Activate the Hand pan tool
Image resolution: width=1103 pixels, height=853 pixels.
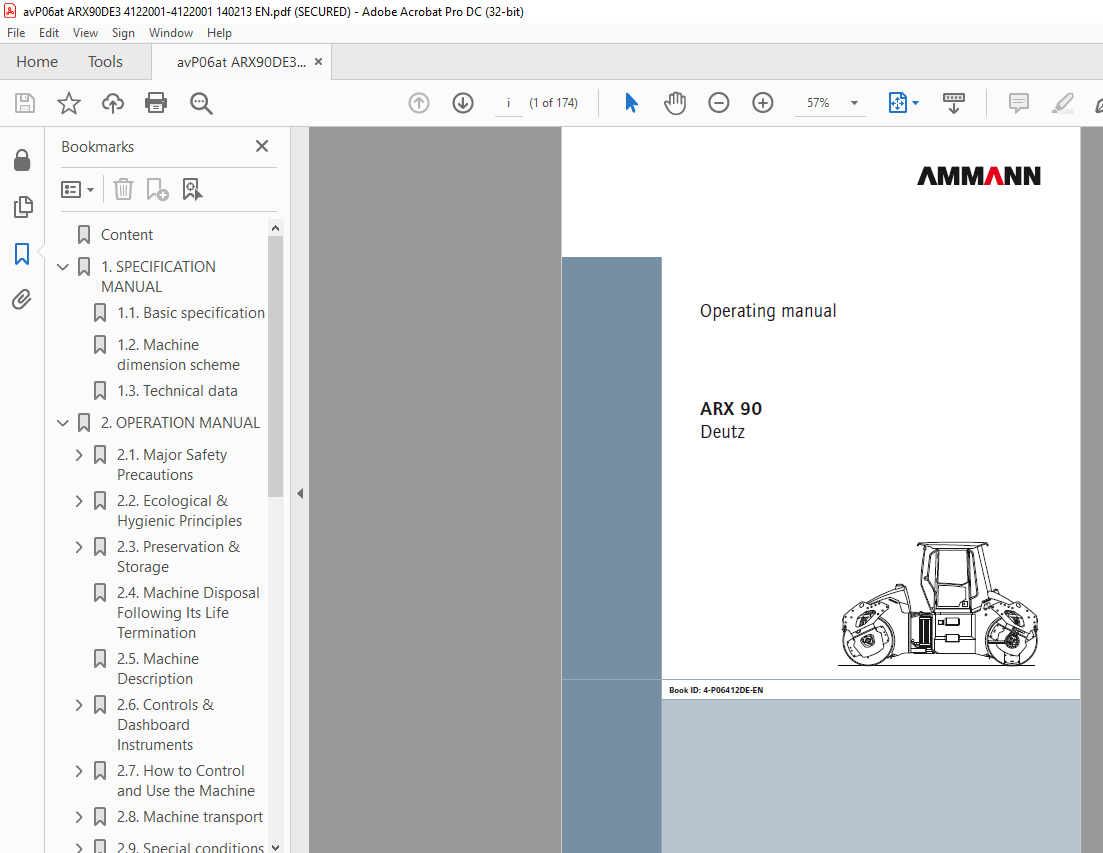(x=675, y=103)
